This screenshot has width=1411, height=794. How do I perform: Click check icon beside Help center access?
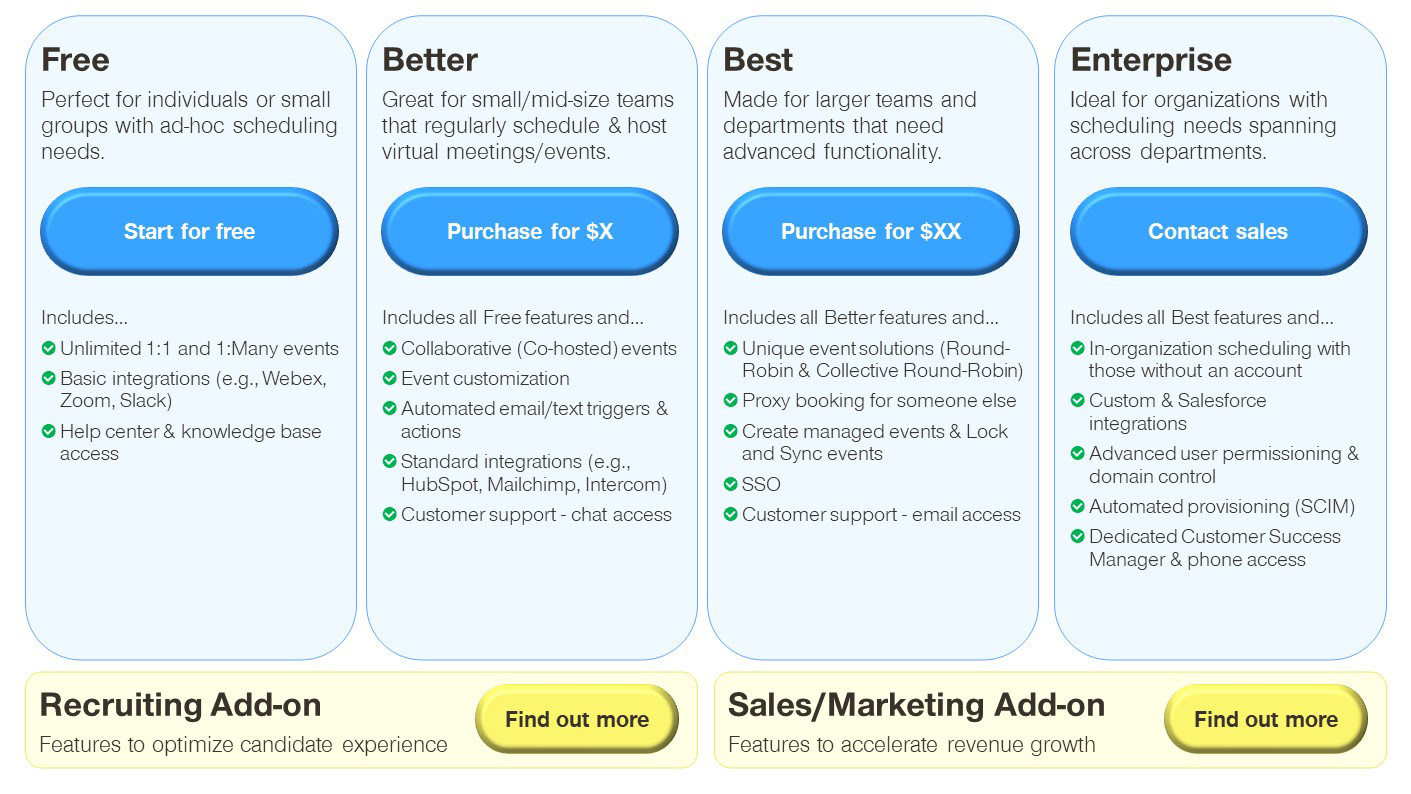pos(48,432)
